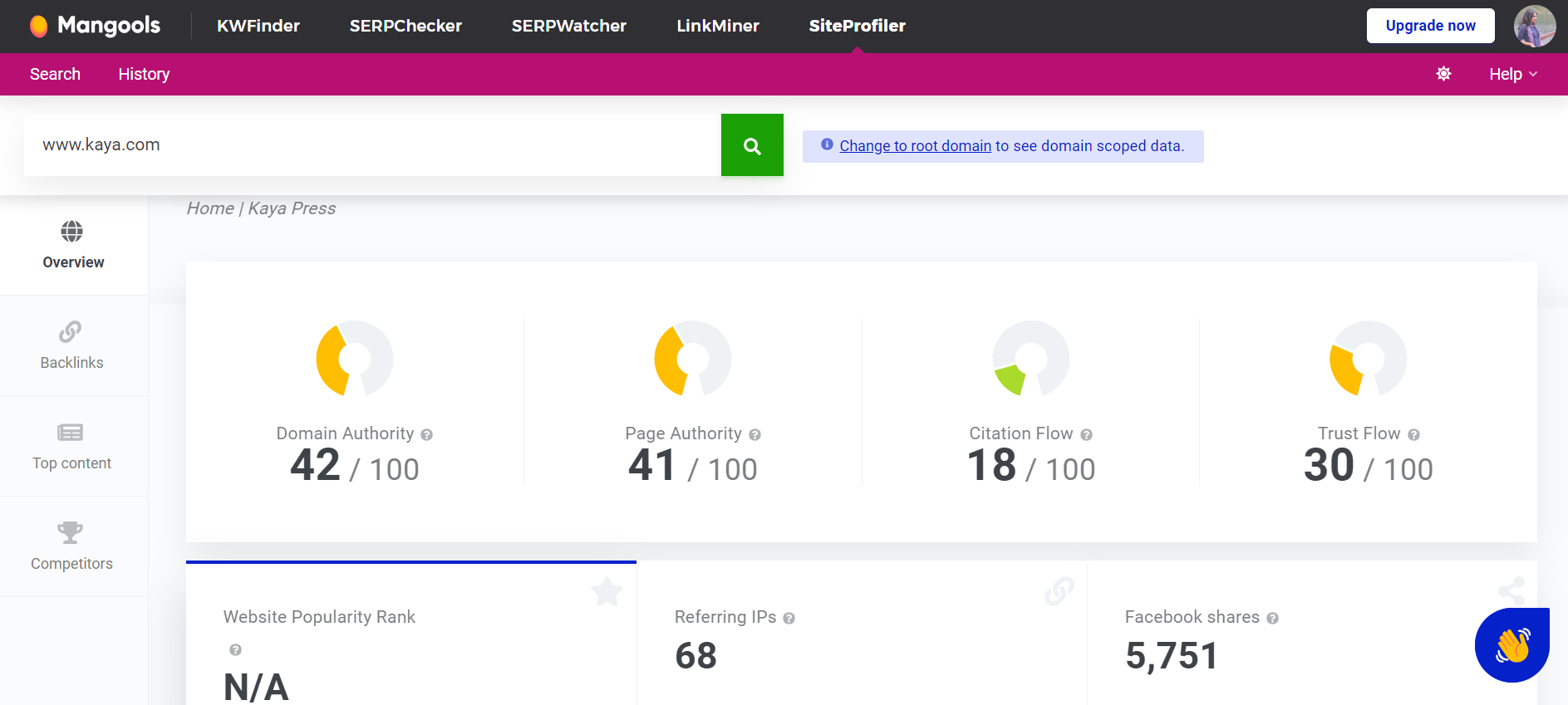
Task: Click Website Popularity Rank help icon
Action: click(x=235, y=649)
